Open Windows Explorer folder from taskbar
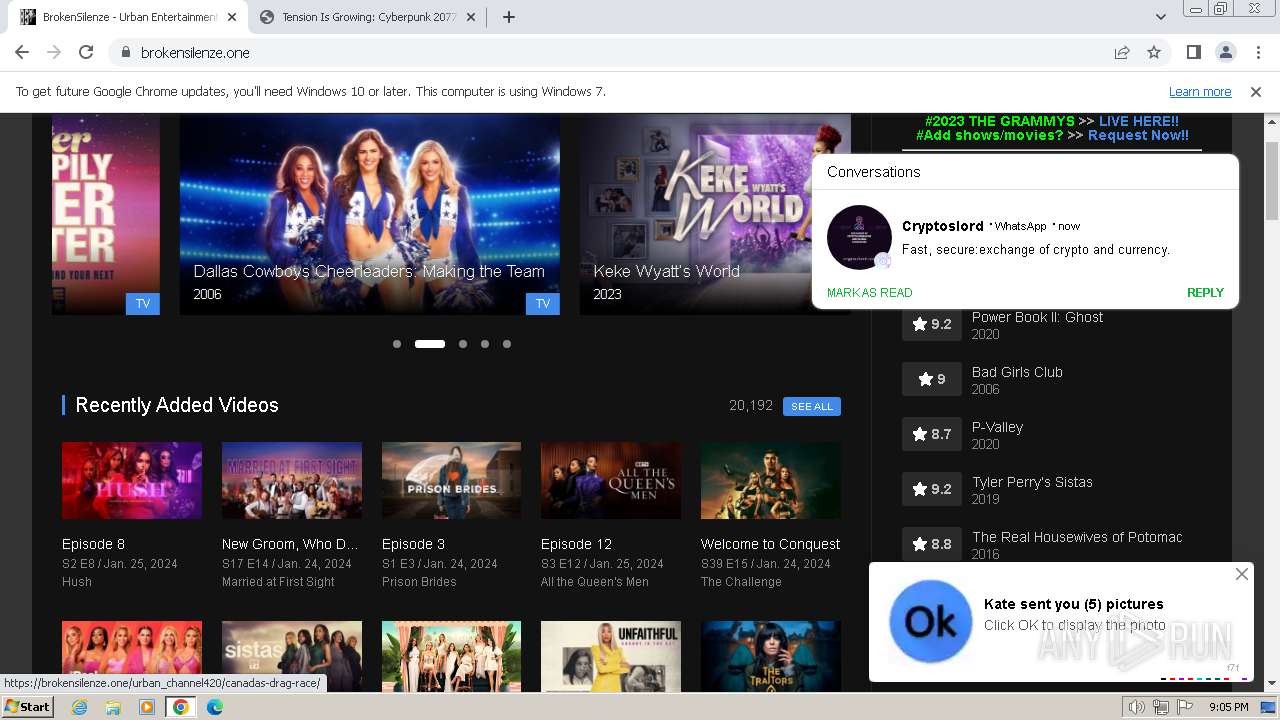The image size is (1280, 720). click(113, 707)
